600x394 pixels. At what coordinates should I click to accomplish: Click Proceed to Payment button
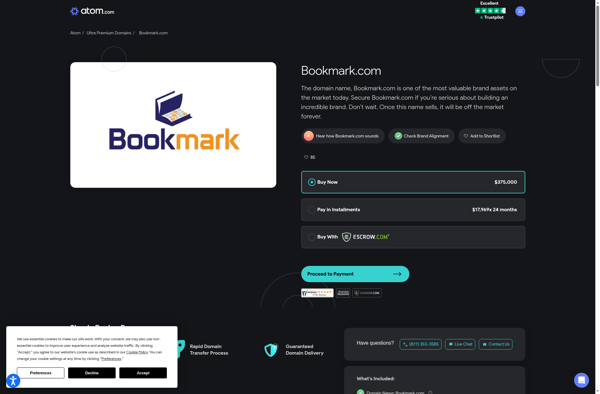coord(355,274)
